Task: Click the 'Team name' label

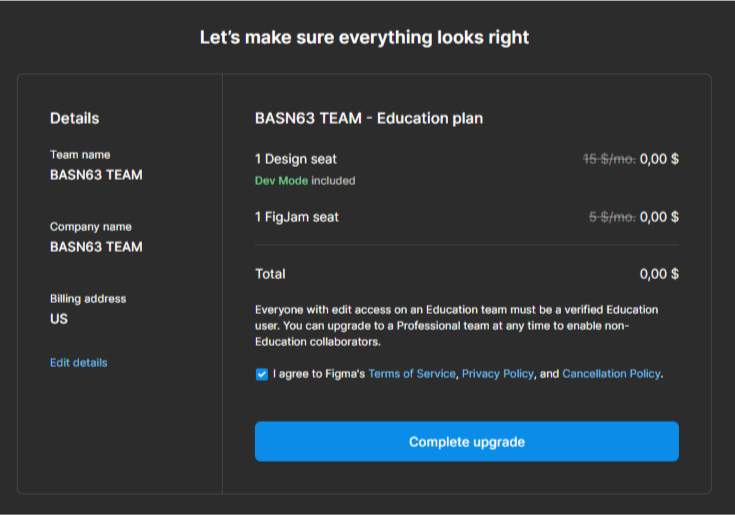Action: [80, 155]
